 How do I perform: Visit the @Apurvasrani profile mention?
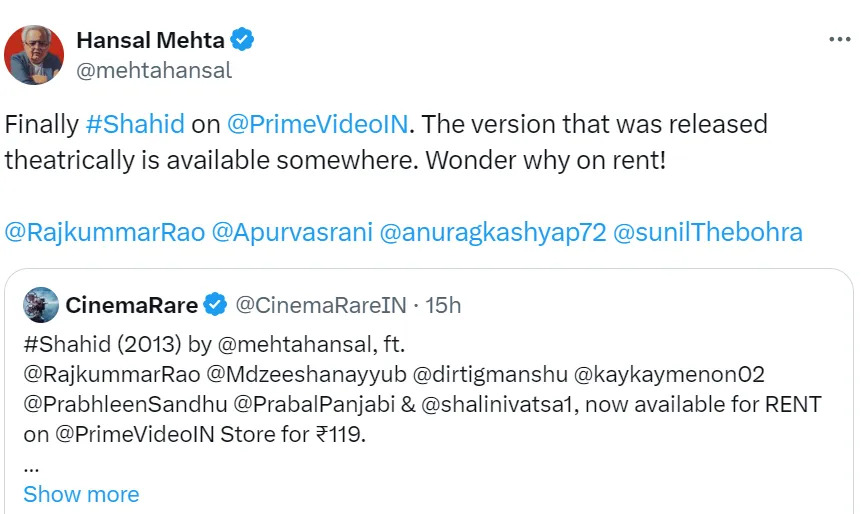(x=293, y=233)
